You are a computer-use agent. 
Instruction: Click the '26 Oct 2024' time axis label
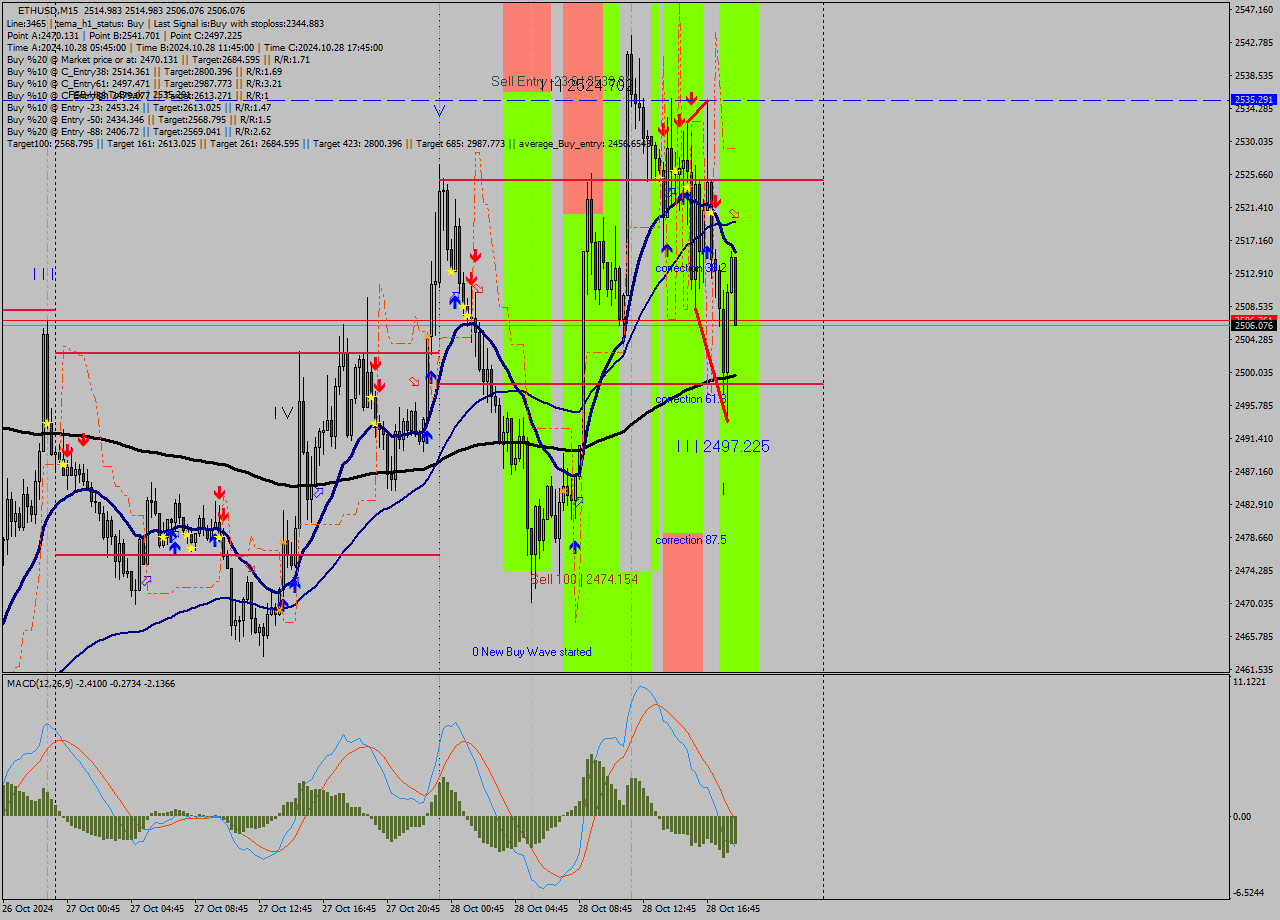(x=30, y=909)
